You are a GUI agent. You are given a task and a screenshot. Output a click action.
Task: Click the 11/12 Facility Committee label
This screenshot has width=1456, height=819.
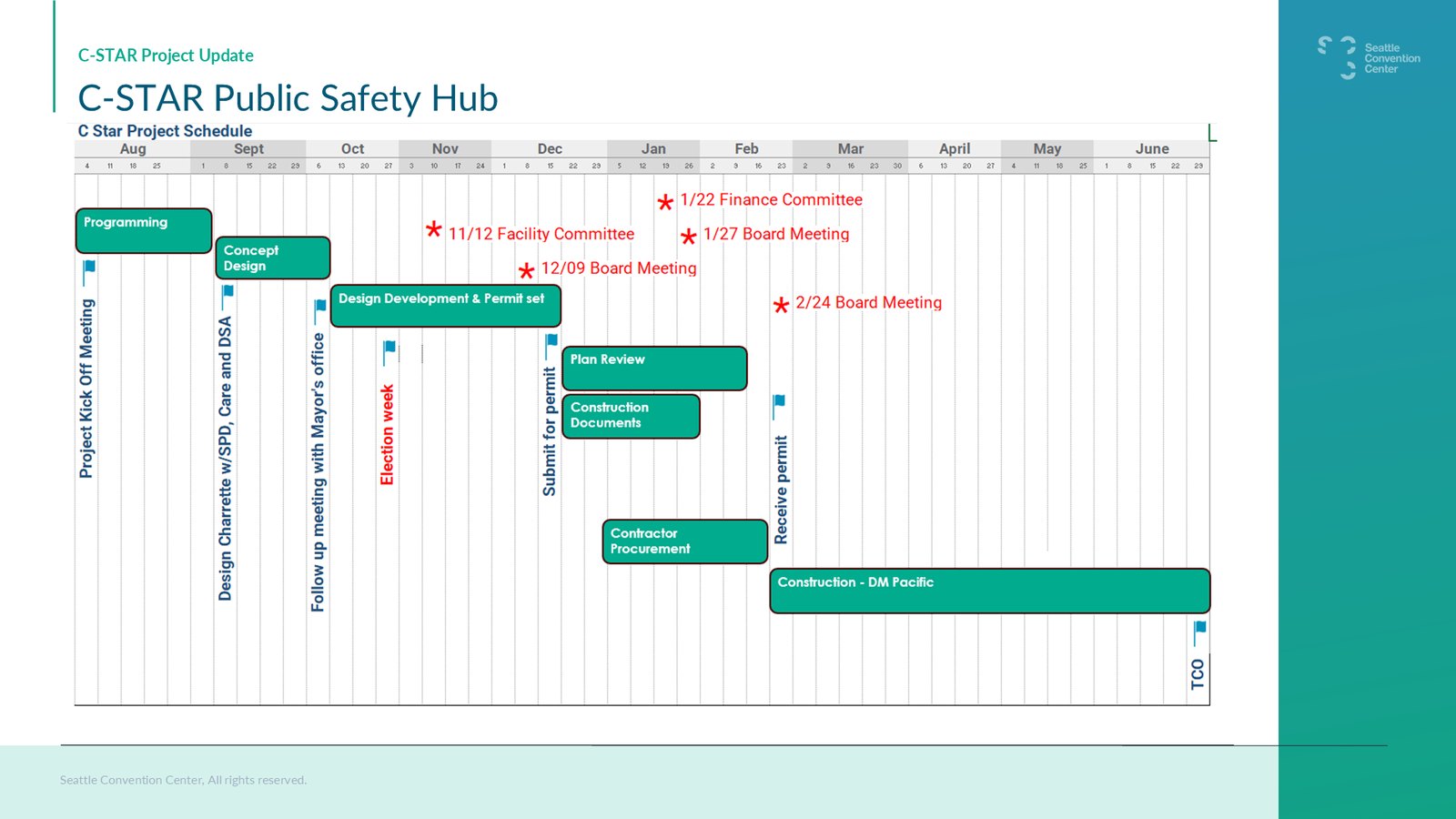pyautogui.click(x=541, y=234)
